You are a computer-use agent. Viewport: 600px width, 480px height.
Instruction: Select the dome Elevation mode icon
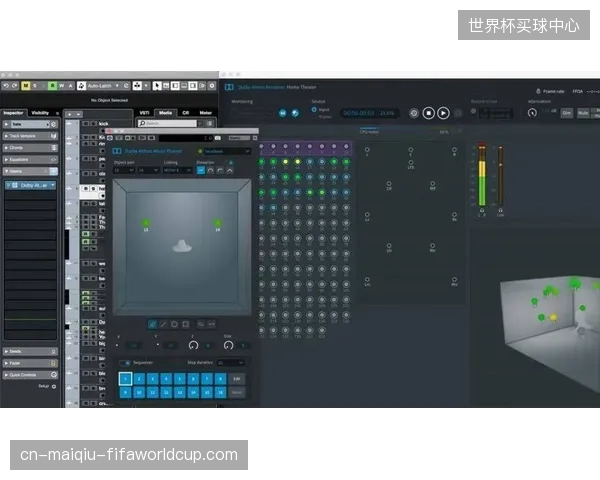(x=210, y=170)
